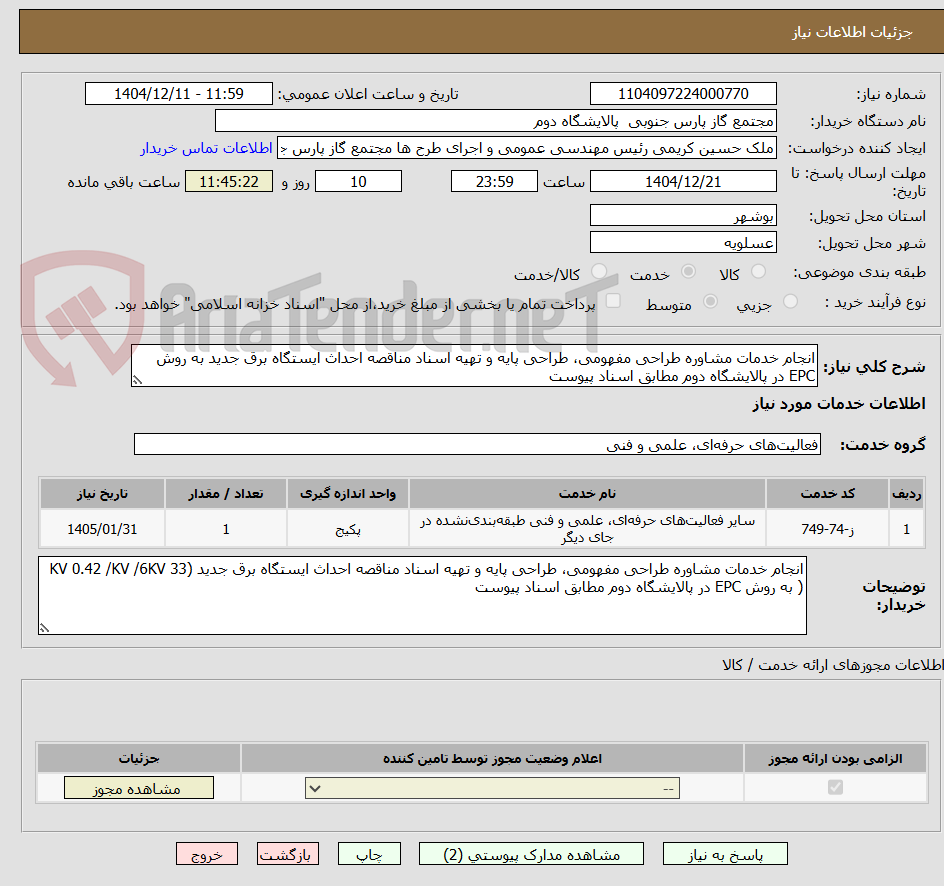This screenshot has width=944, height=886.
Task: Click the مشاهده مجوز button
Action: 138,788
